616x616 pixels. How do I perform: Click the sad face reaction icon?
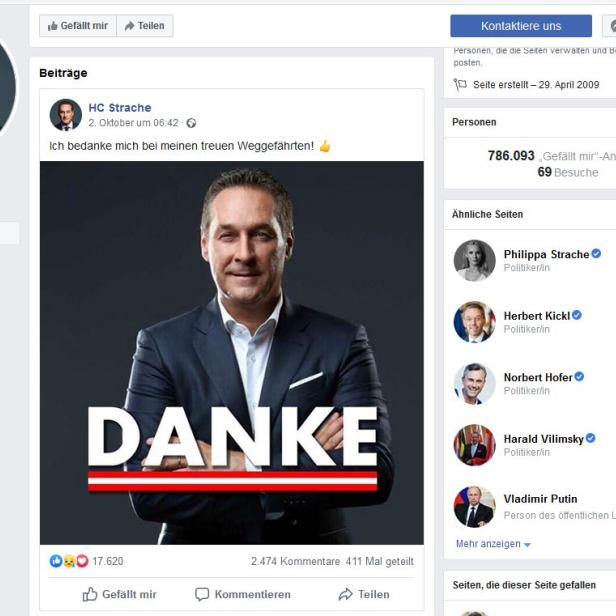(69, 561)
